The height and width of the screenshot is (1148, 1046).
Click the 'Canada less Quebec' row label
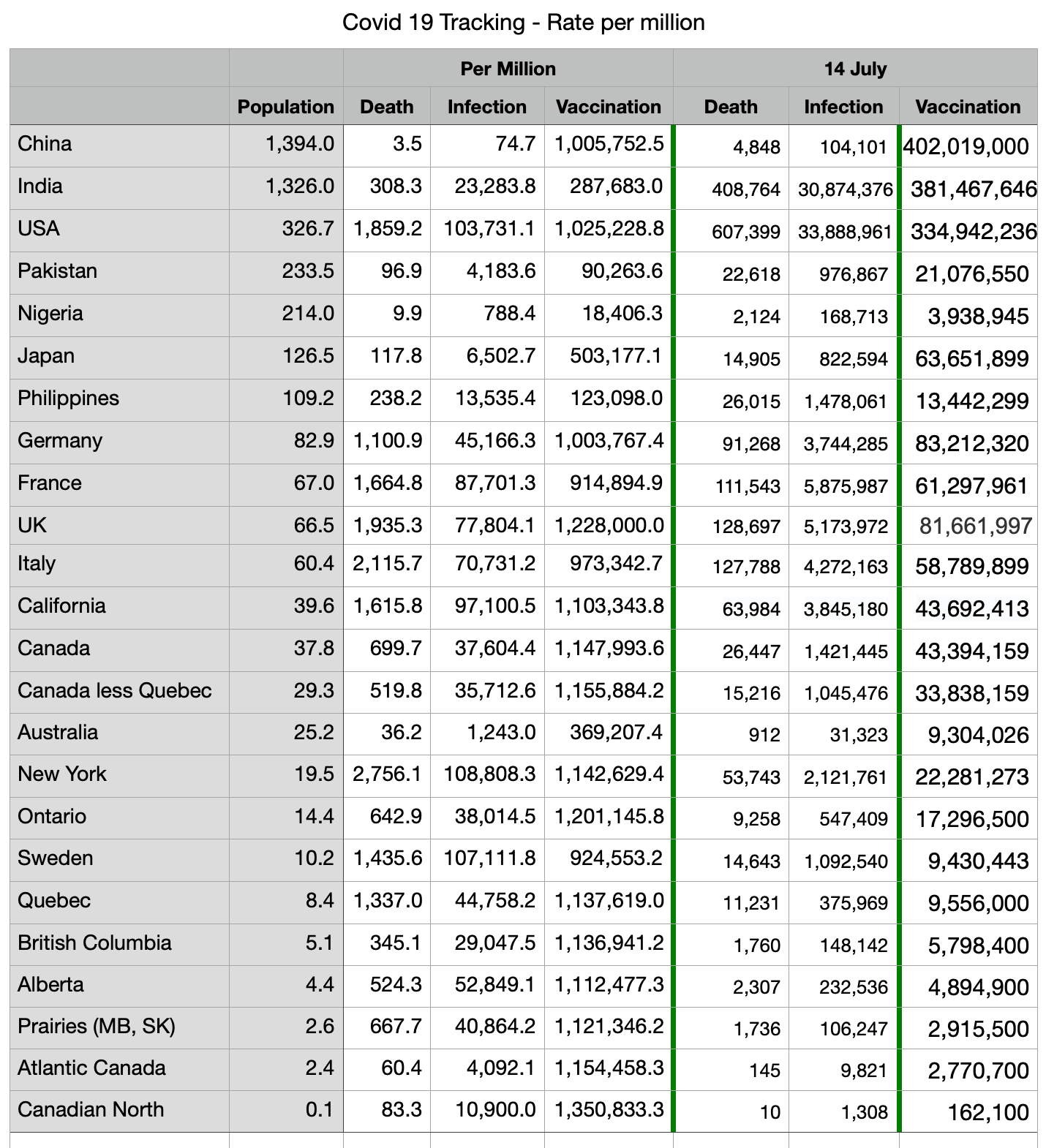point(115,691)
